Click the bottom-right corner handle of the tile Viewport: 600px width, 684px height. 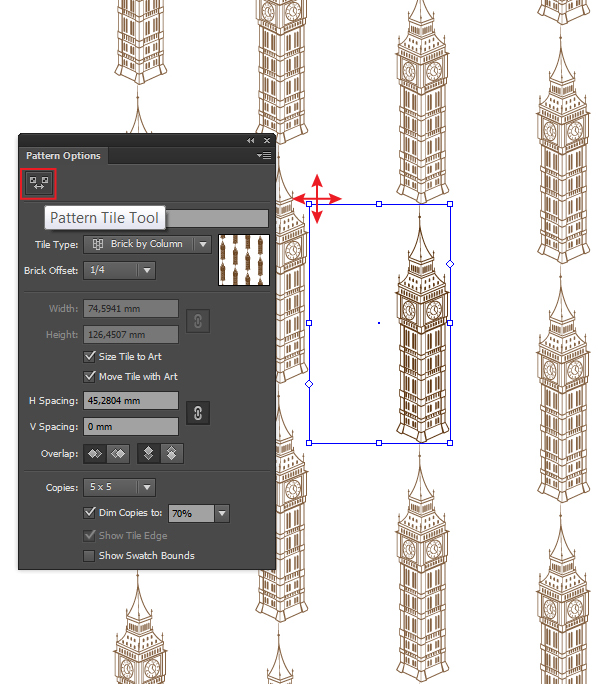[450, 443]
